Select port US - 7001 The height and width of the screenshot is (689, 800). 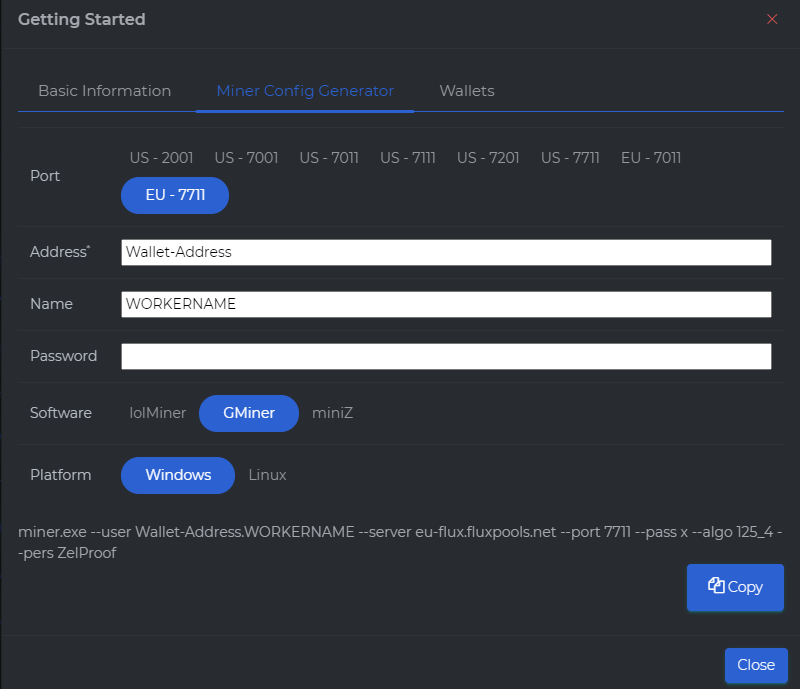[246, 158]
